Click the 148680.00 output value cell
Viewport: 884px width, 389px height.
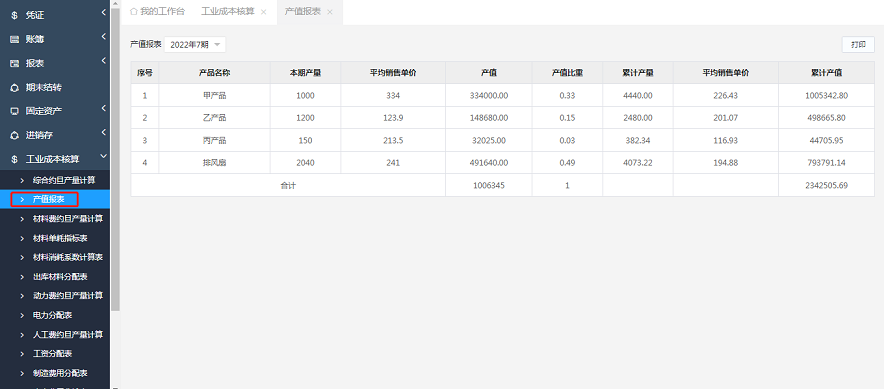(489, 118)
